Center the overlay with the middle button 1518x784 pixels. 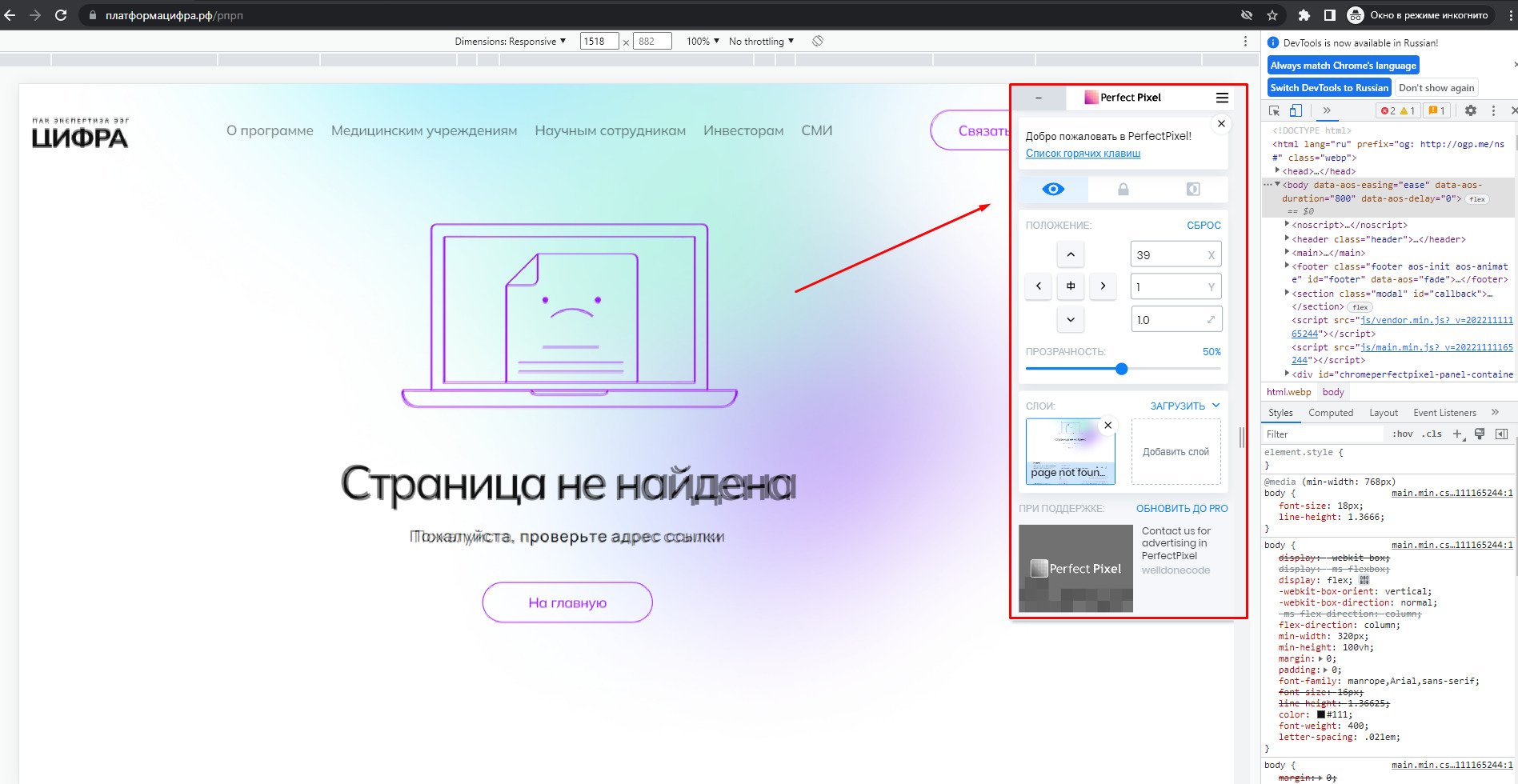tap(1071, 286)
